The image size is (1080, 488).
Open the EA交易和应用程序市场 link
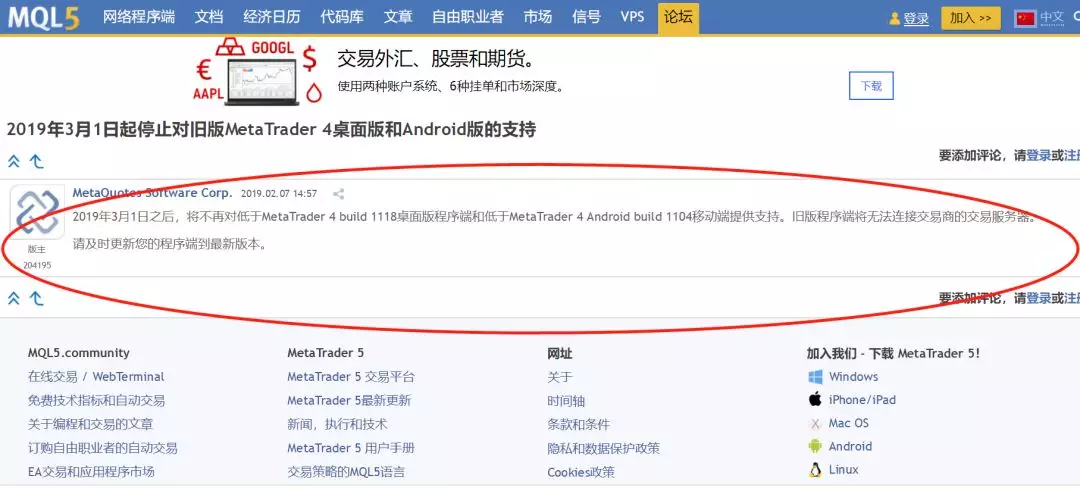tap(92, 471)
